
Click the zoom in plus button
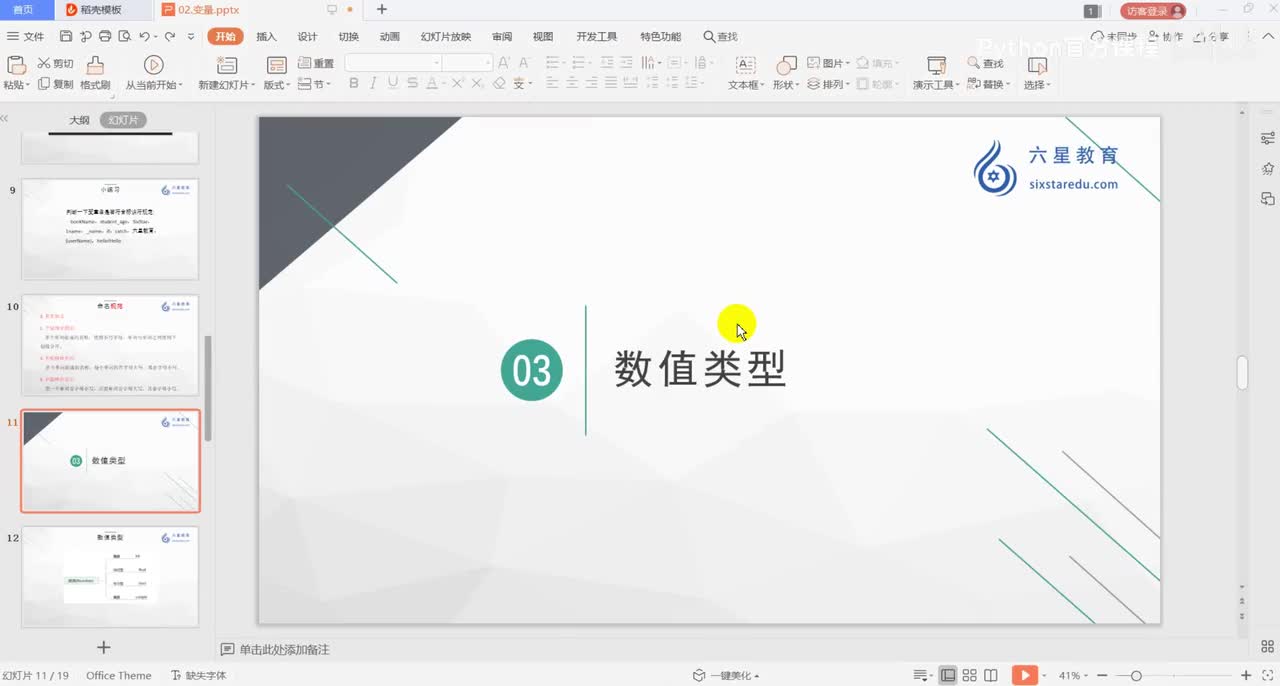(x=1246, y=675)
